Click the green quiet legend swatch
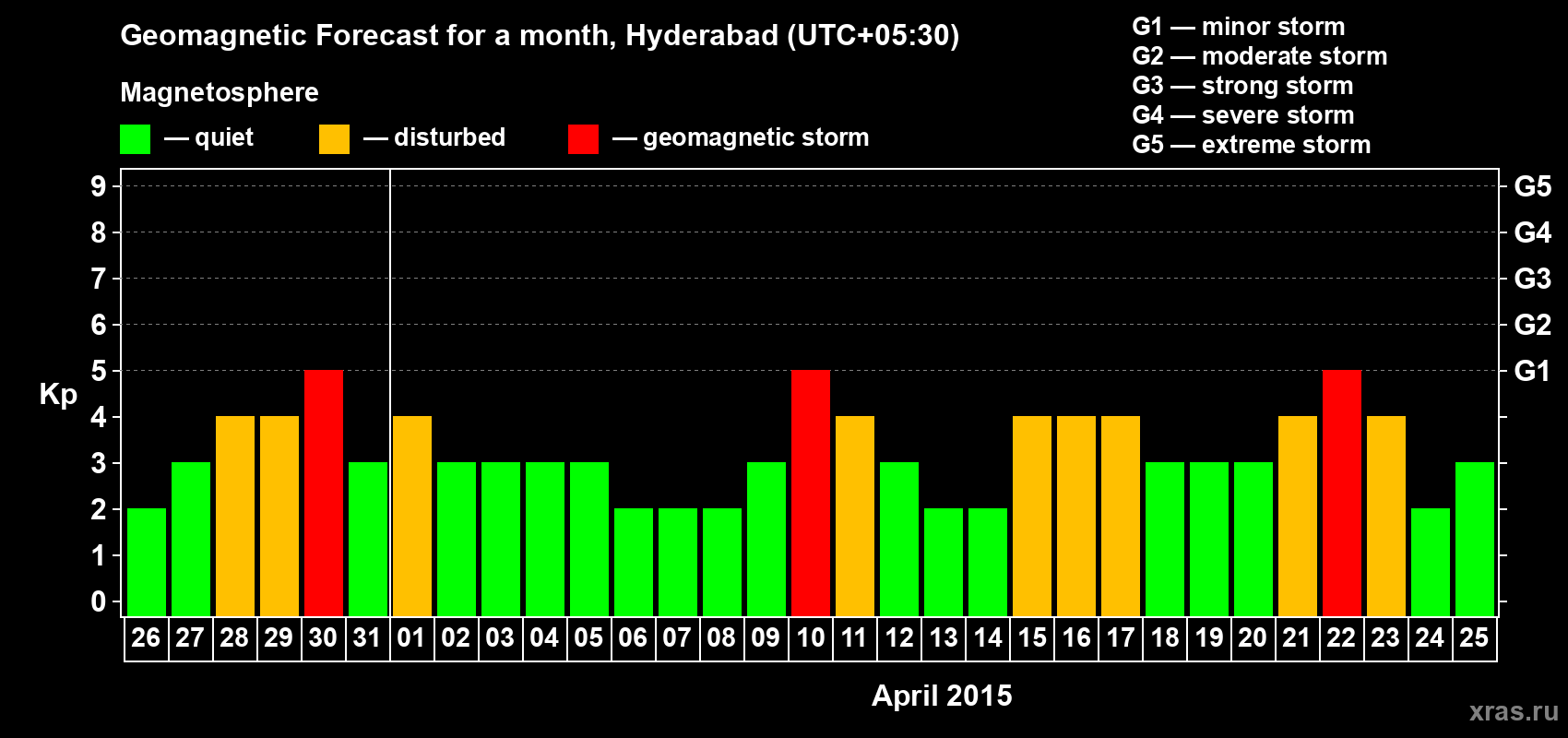The width and height of the screenshot is (1568, 738). [135, 139]
